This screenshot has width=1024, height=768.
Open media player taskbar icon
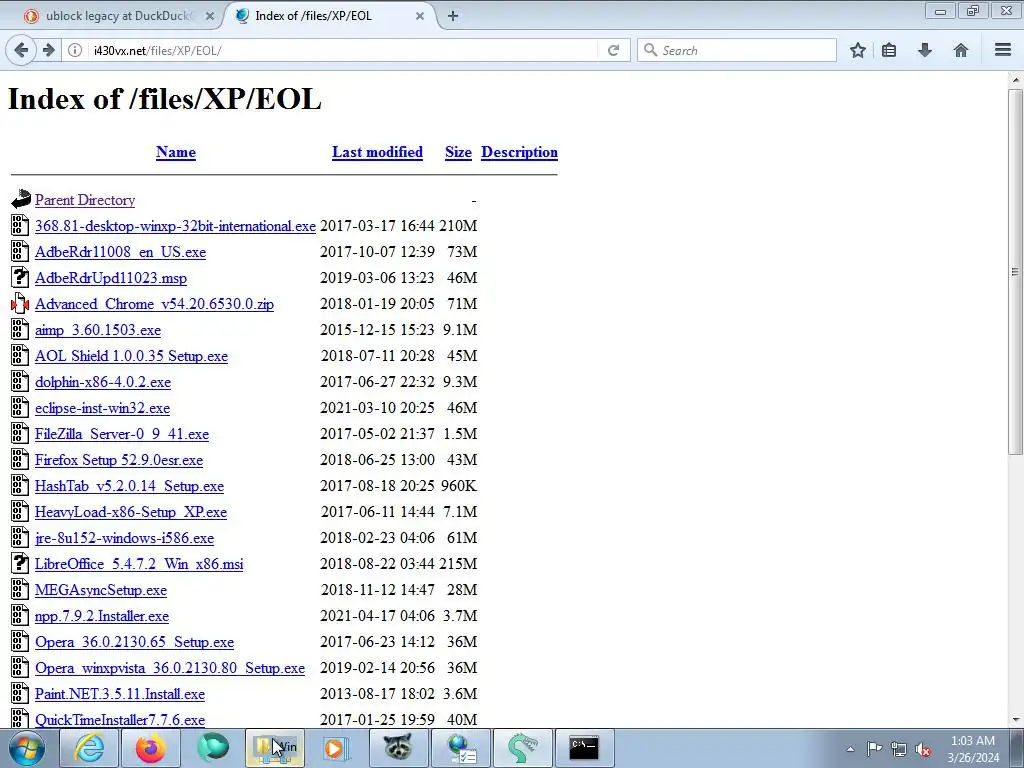pos(336,748)
